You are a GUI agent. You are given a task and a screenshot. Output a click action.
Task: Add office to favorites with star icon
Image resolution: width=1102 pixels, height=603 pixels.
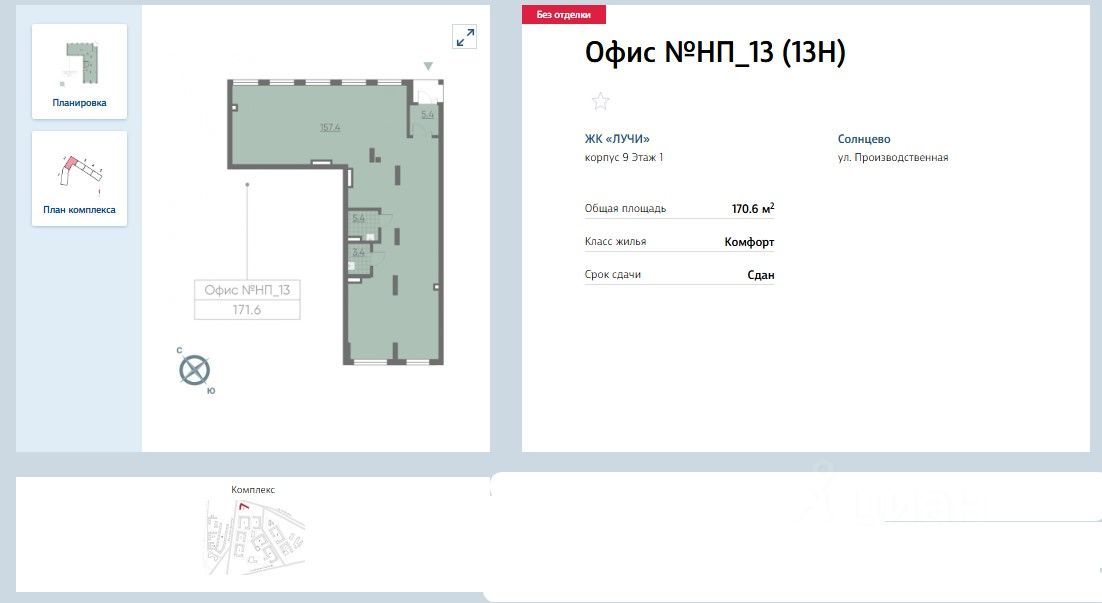pos(600,101)
